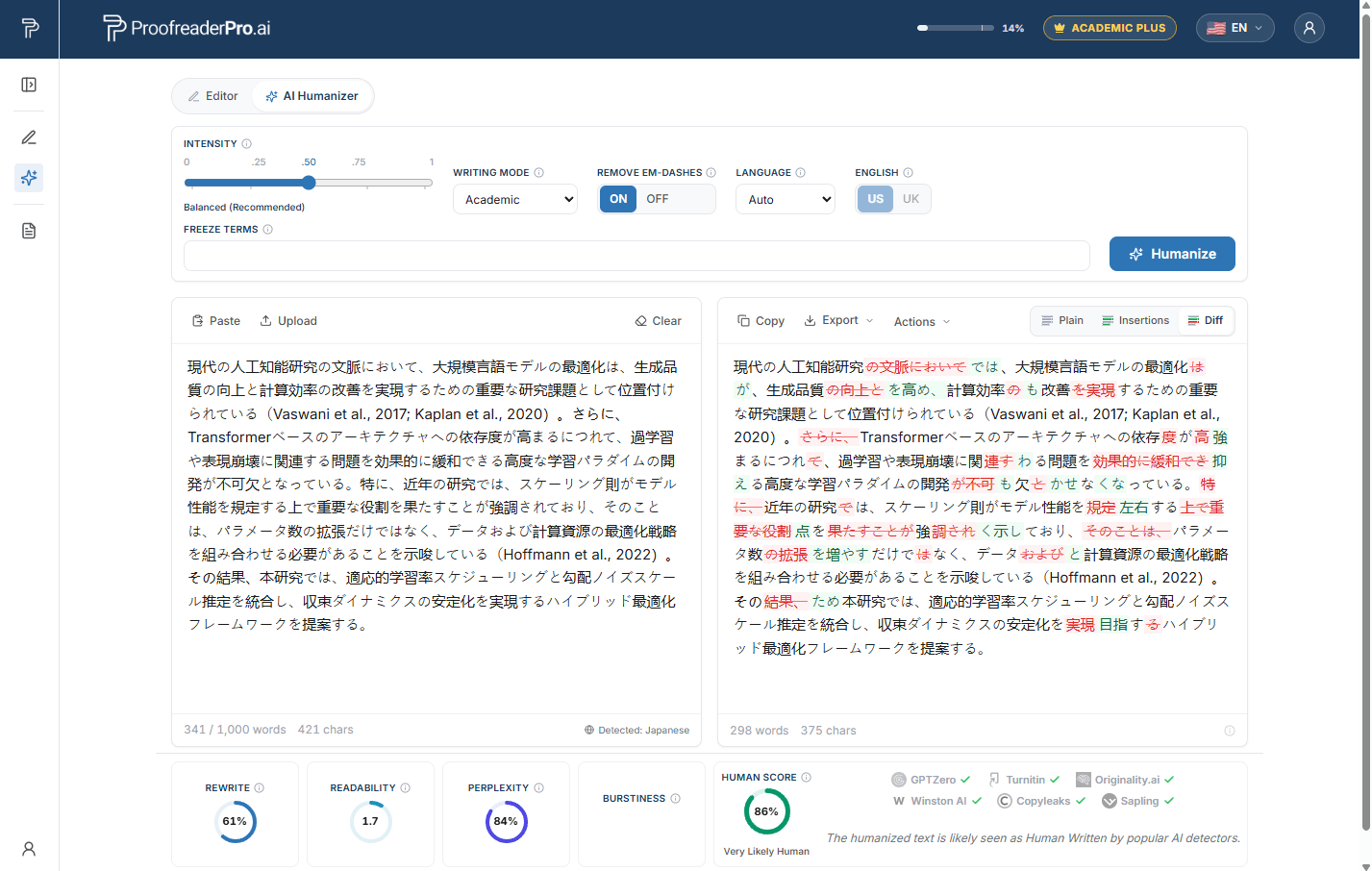
Task: Select the AI Humanizer sparkle sidebar icon
Action: point(29,178)
